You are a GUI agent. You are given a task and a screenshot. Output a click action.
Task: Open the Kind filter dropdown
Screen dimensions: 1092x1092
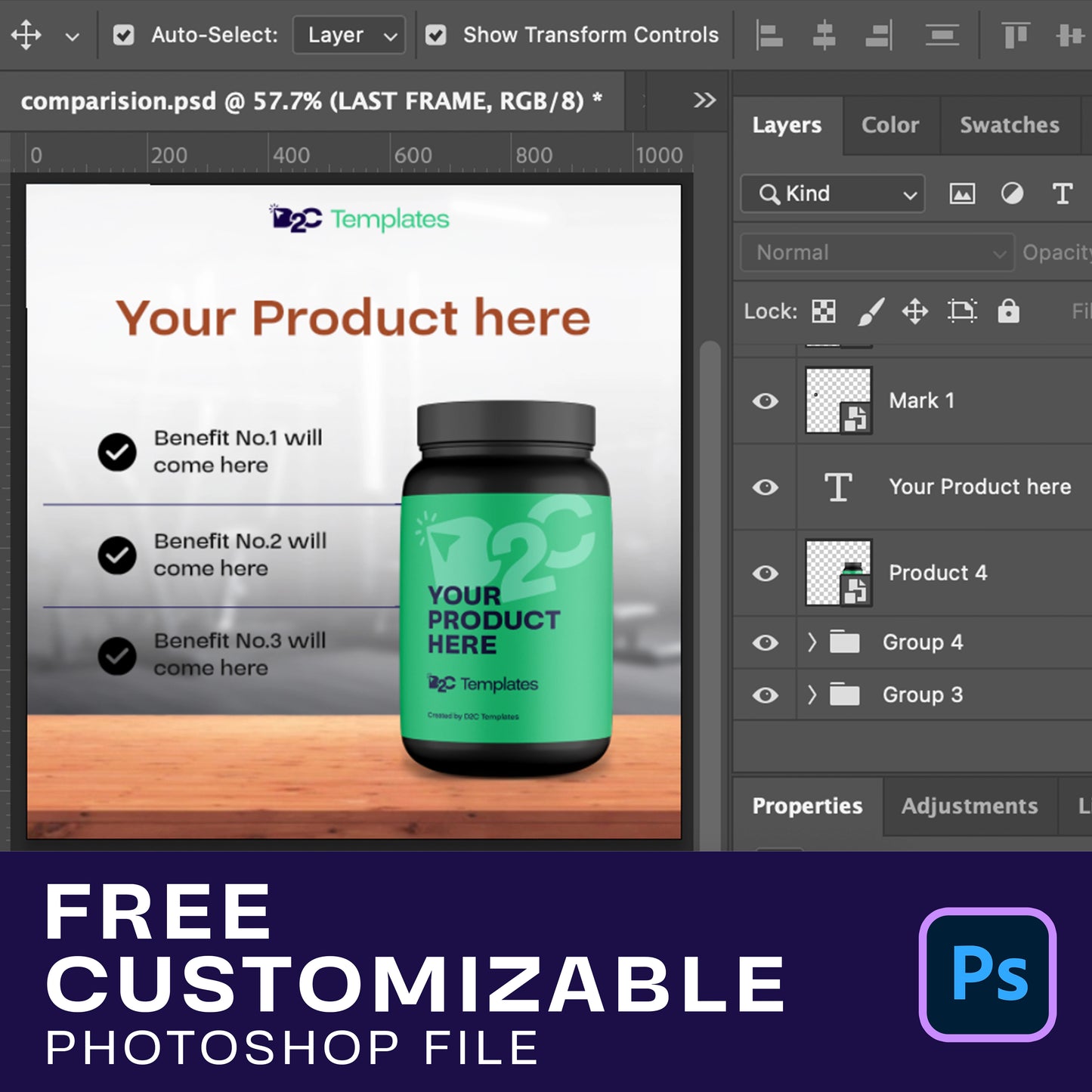click(x=833, y=194)
